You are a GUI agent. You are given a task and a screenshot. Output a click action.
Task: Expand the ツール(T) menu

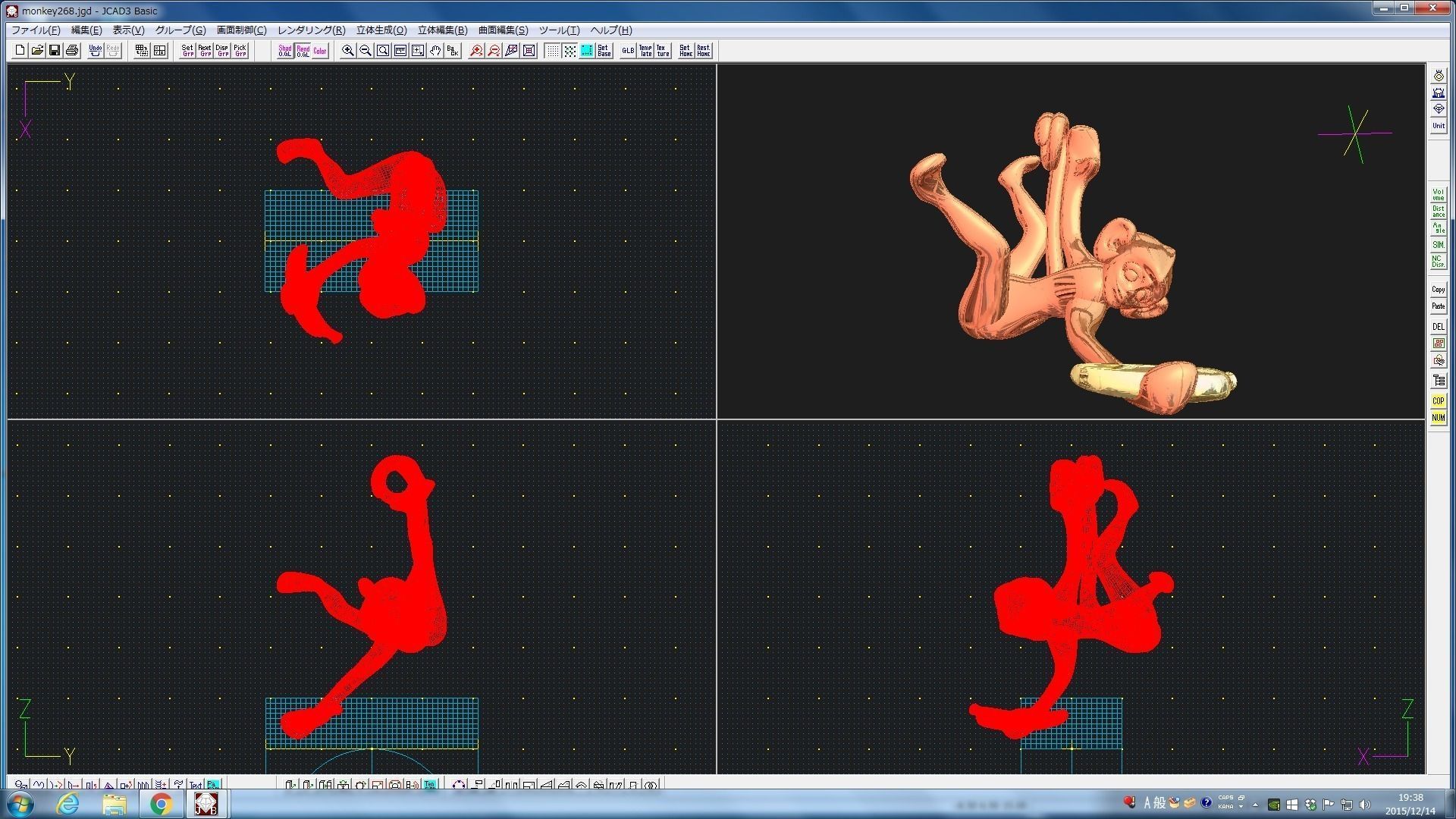(x=559, y=30)
